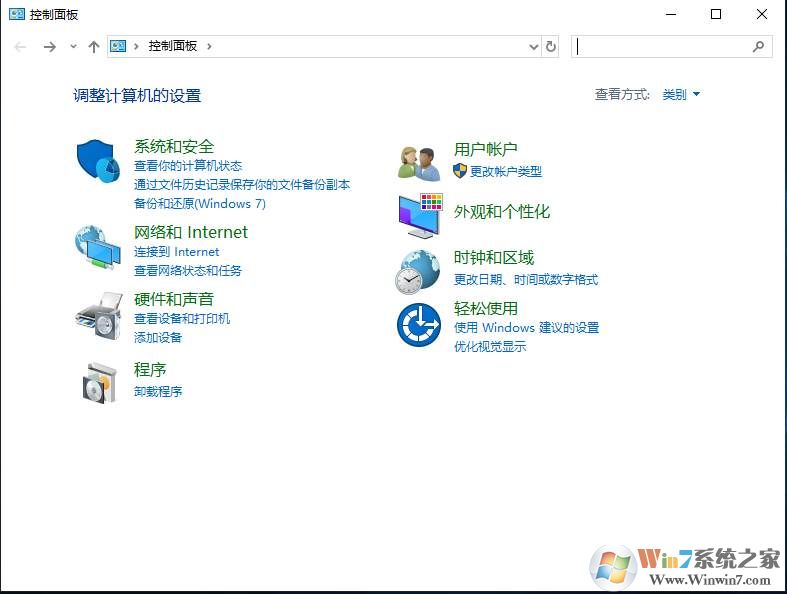The width and height of the screenshot is (787, 594).
Task: Go up one level with up arrow
Action: (94, 46)
